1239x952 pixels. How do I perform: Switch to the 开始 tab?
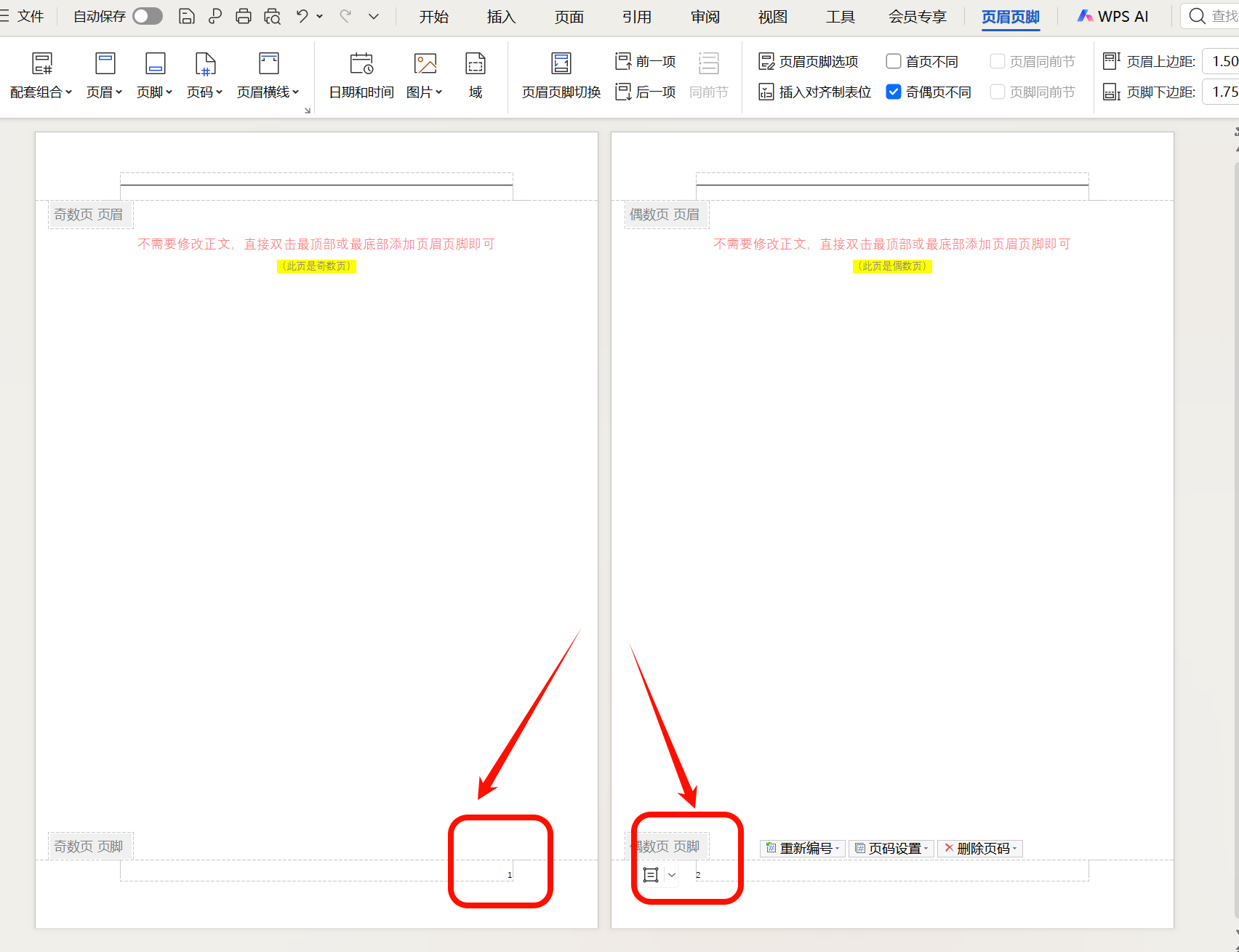[x=434, y=16]
